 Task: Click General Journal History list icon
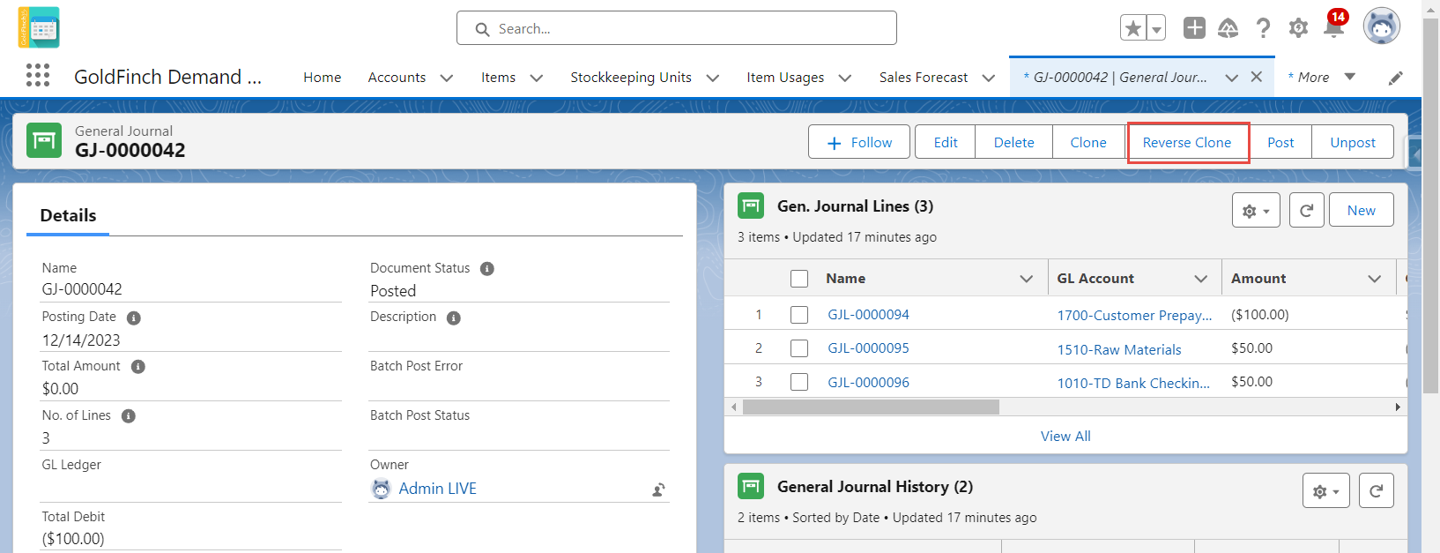click(750, 486)
